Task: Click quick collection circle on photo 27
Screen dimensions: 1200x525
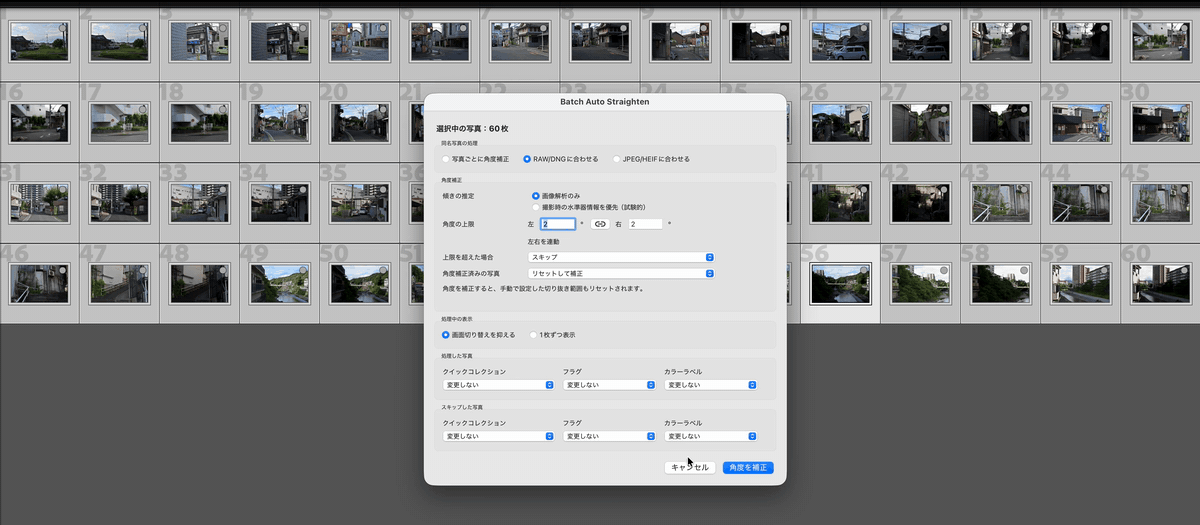Action: point(943,110)
